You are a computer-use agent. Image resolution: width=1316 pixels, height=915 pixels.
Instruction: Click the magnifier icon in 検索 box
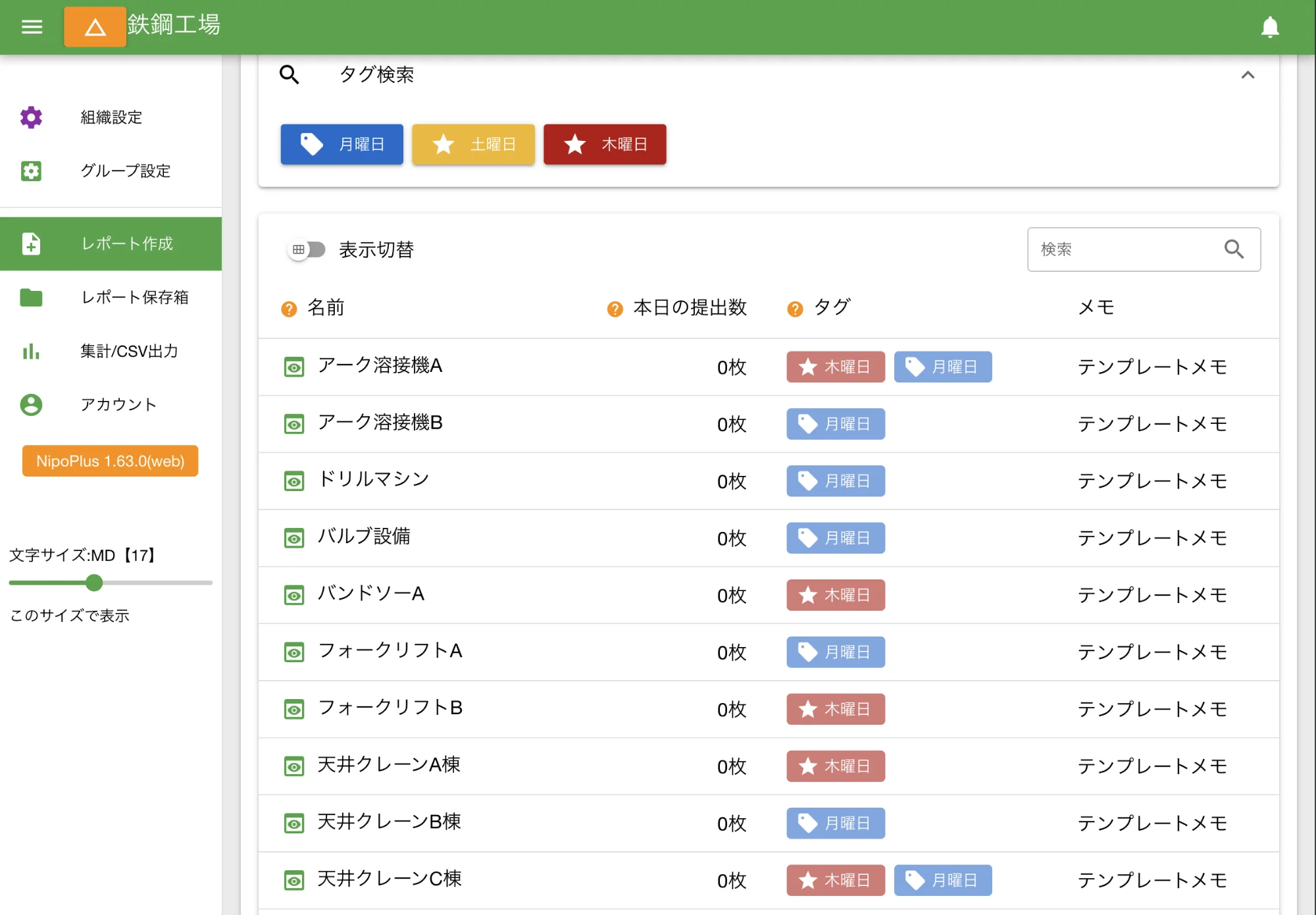point(1234,249)
